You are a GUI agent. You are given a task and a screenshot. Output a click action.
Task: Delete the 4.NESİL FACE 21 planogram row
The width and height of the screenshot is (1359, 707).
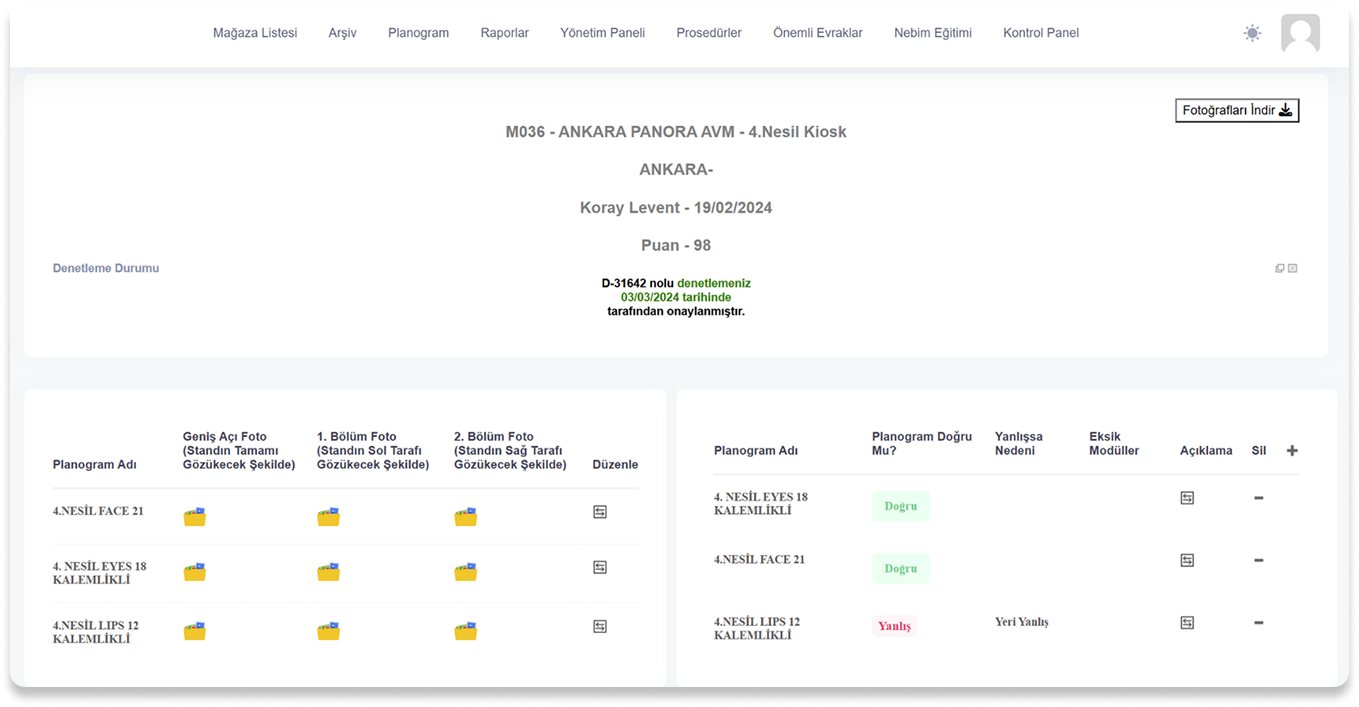(x=1258, y=561)
